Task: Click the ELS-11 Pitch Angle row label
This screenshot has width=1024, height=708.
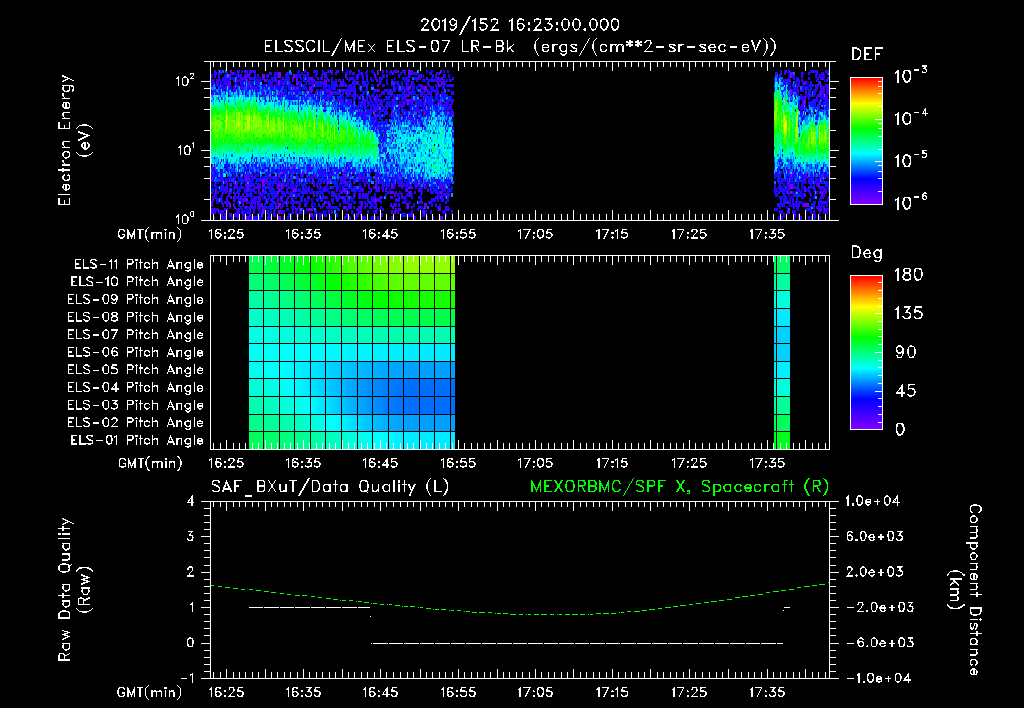Action: (x=138, y=265)
